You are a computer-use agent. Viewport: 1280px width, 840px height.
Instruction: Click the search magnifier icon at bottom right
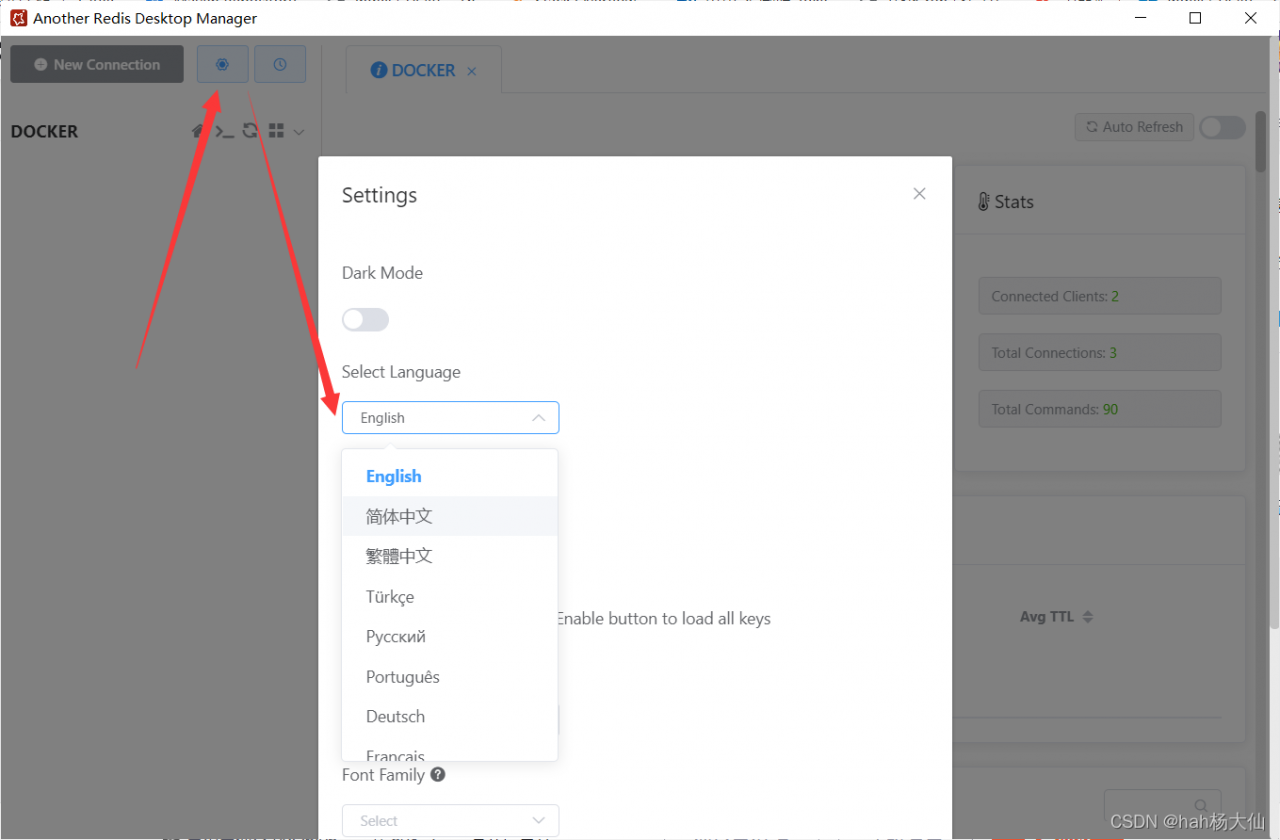coord(1201,804)
